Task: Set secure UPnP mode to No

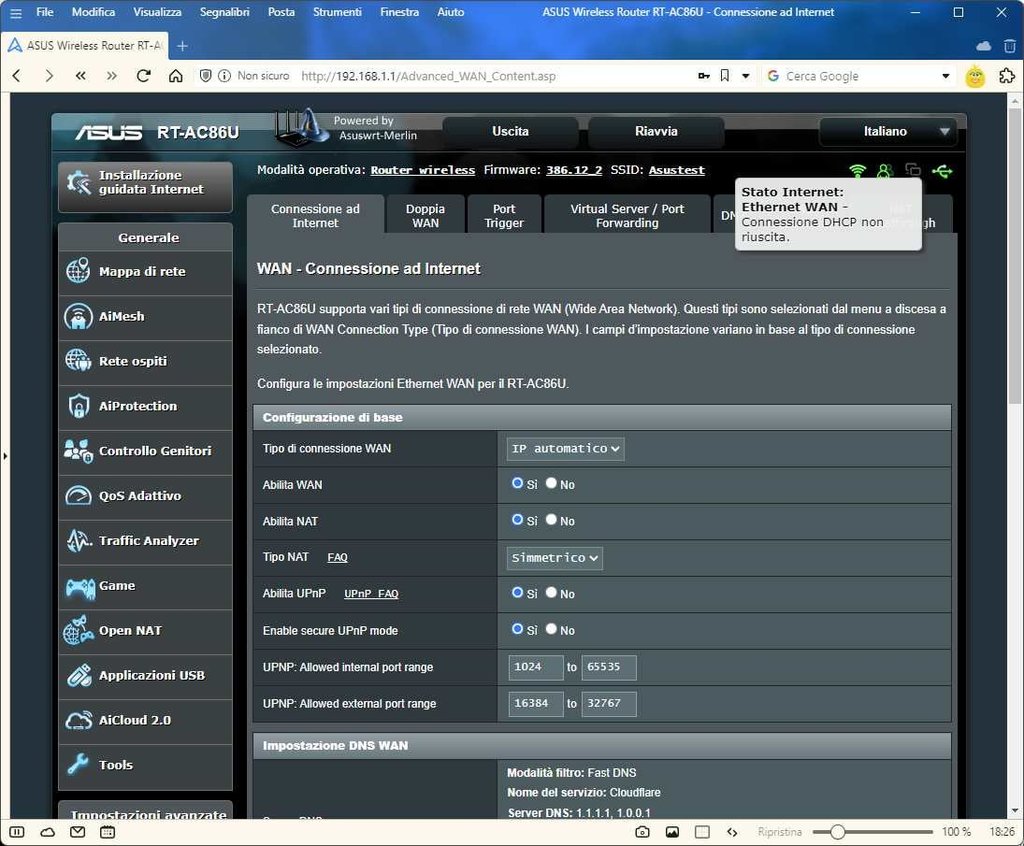Action: coord(551,629)
